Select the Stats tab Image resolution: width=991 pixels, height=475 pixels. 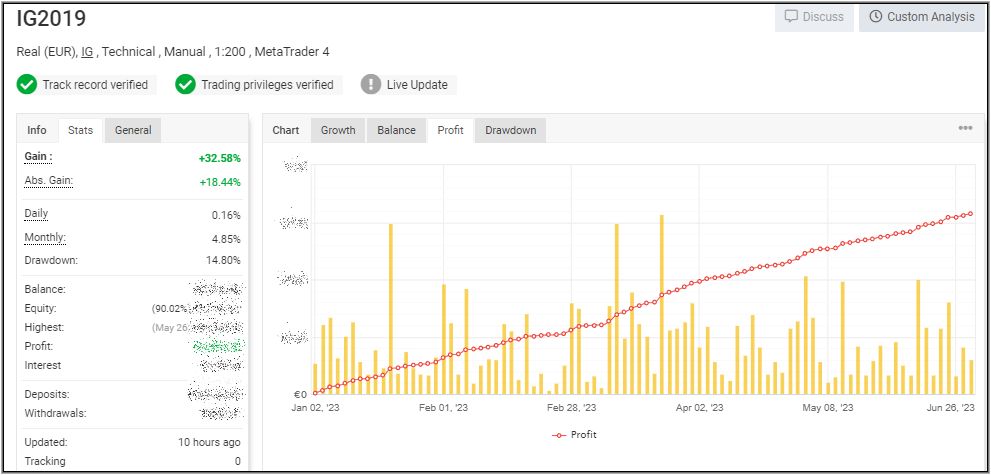click(x=81, y=130)
